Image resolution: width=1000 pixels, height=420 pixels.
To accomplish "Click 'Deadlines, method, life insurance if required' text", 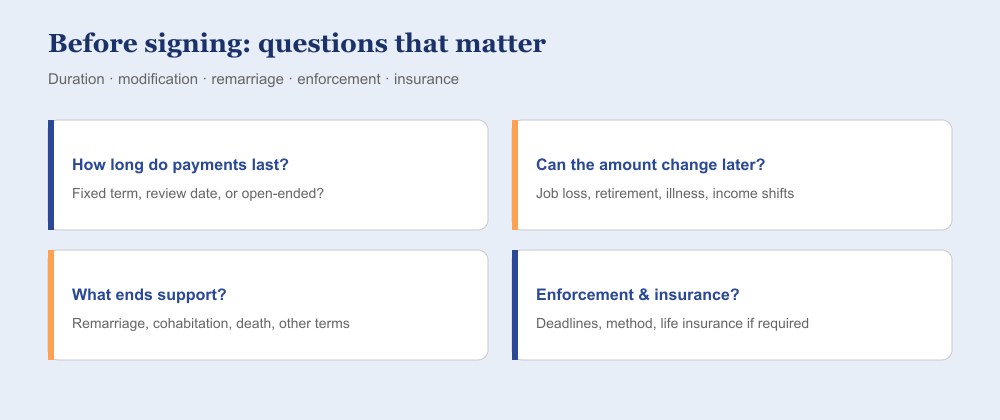I will pyautogui.click(x=672, y=323).
